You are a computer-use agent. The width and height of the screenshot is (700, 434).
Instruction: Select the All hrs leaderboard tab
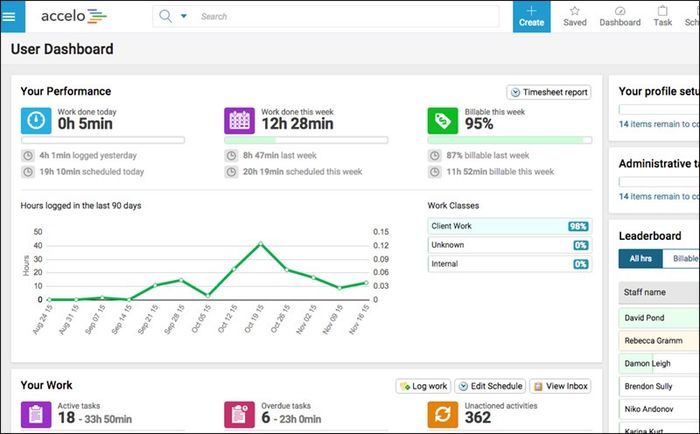click(641, 259)
